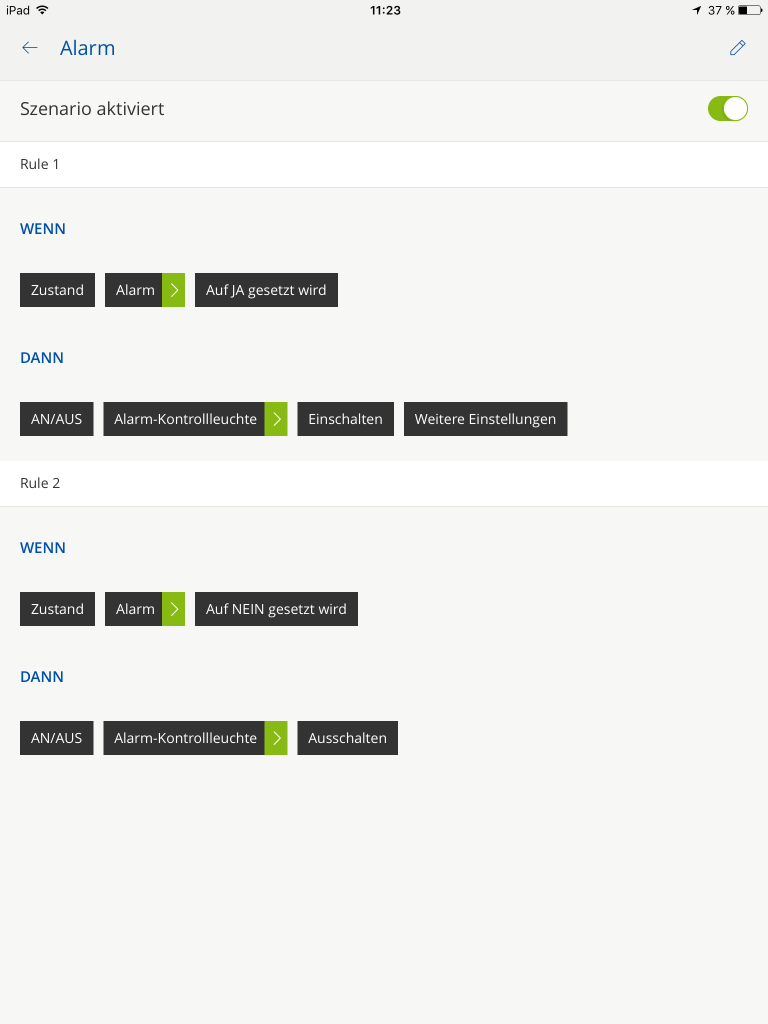Select the Rule 1 header row
Viewport: 768px width, 1024px height.
(x=384, y=164)
